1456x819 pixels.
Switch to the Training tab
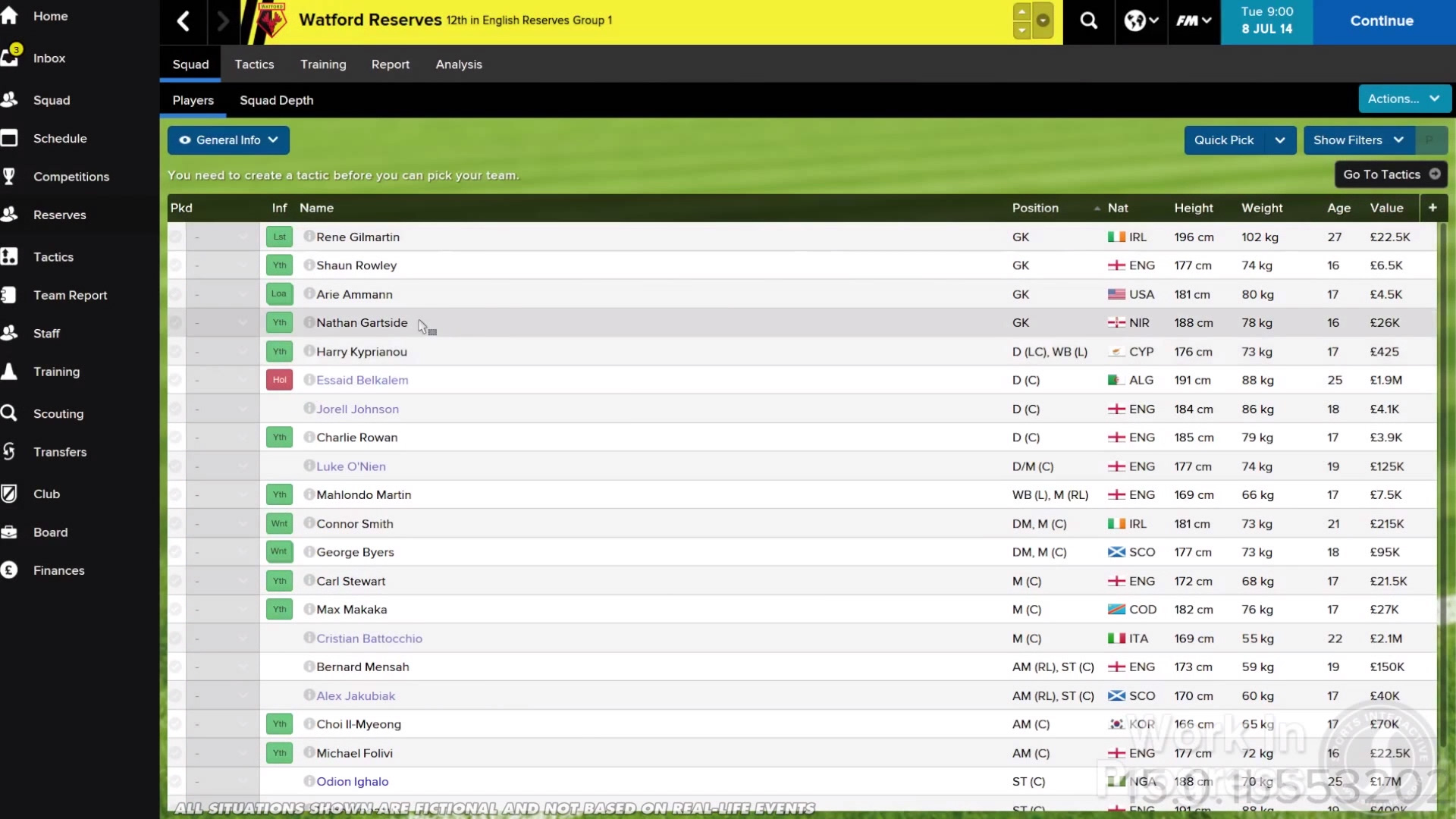323,64
